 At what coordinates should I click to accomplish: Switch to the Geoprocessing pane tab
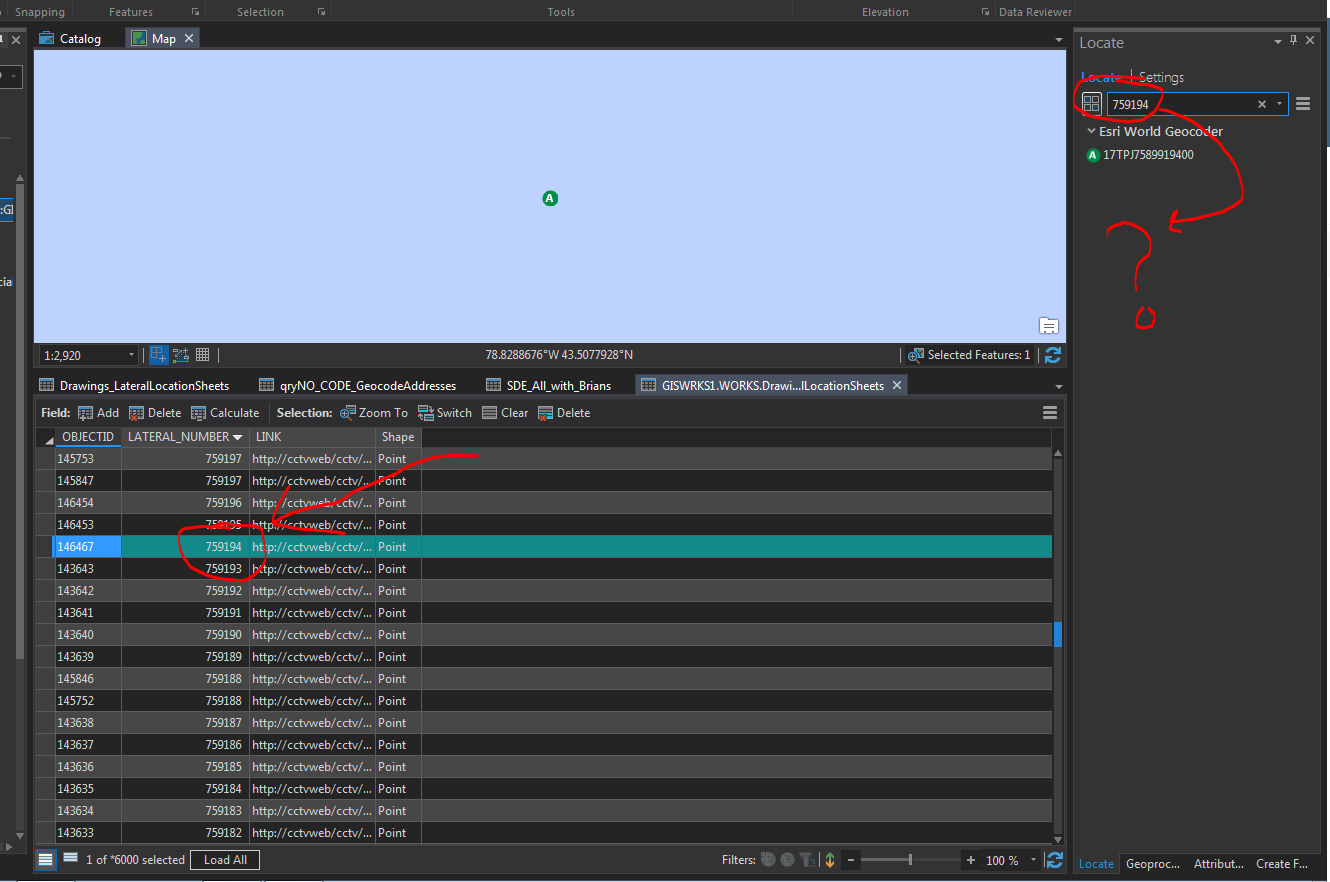point(1152,864)
